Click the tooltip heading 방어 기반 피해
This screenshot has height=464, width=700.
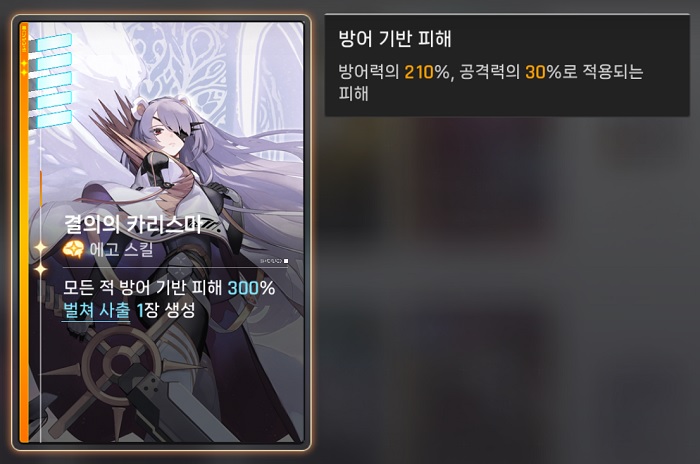tap(395, 39)
